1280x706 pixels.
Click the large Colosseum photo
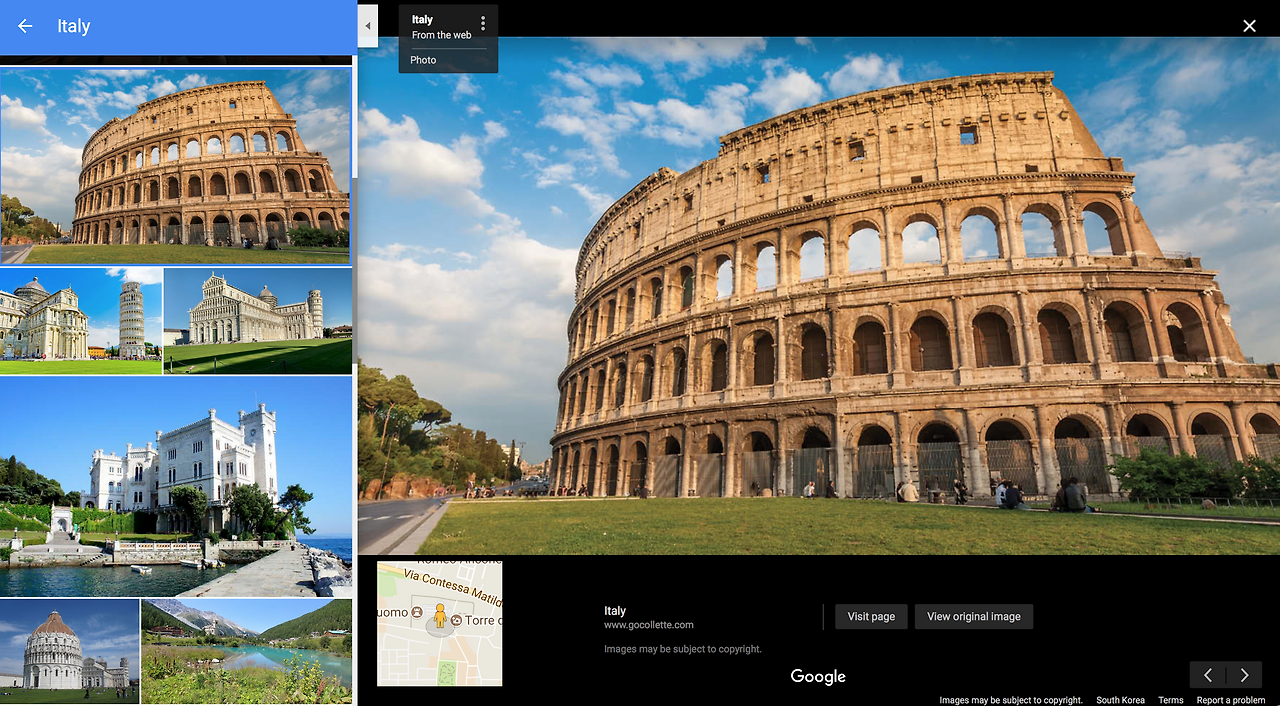click(x=819, y=296)
